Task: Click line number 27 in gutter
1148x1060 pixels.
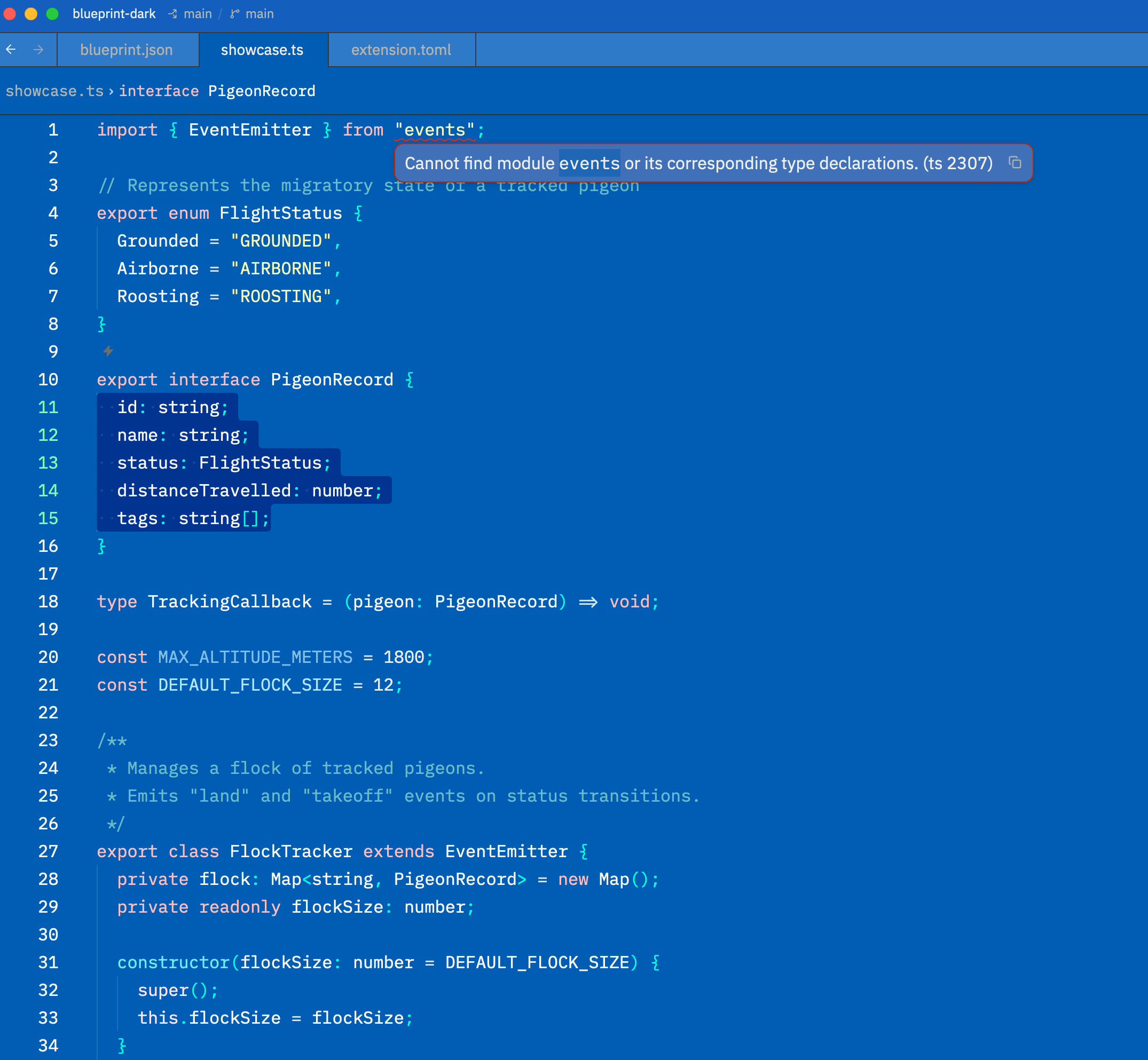Action: point(48,851)
